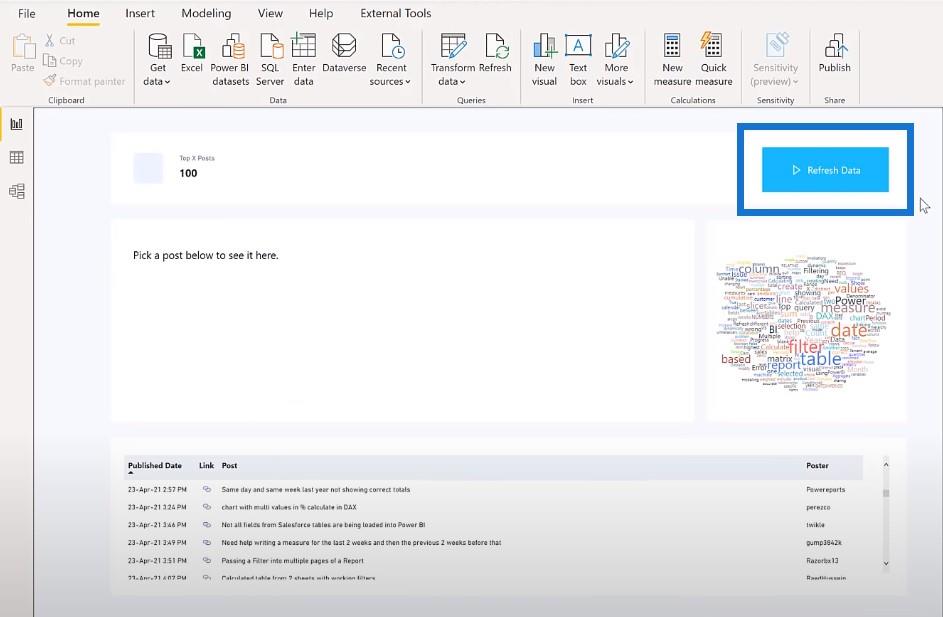Click the Refresh queries icon in ribbon

[x=495, y=54]
